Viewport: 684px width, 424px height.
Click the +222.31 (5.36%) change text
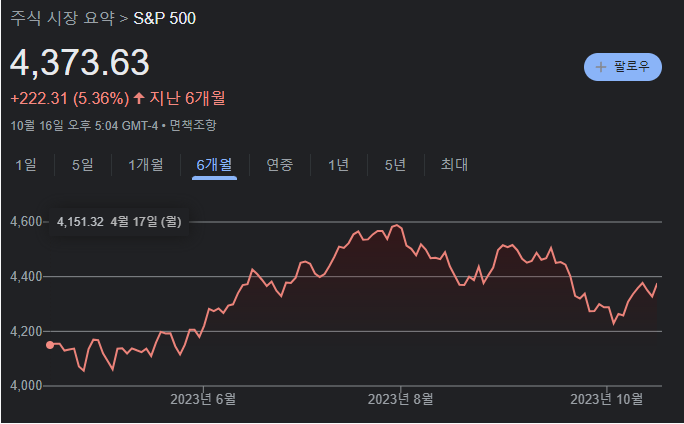pyautogui.click(x=70, y=99)
